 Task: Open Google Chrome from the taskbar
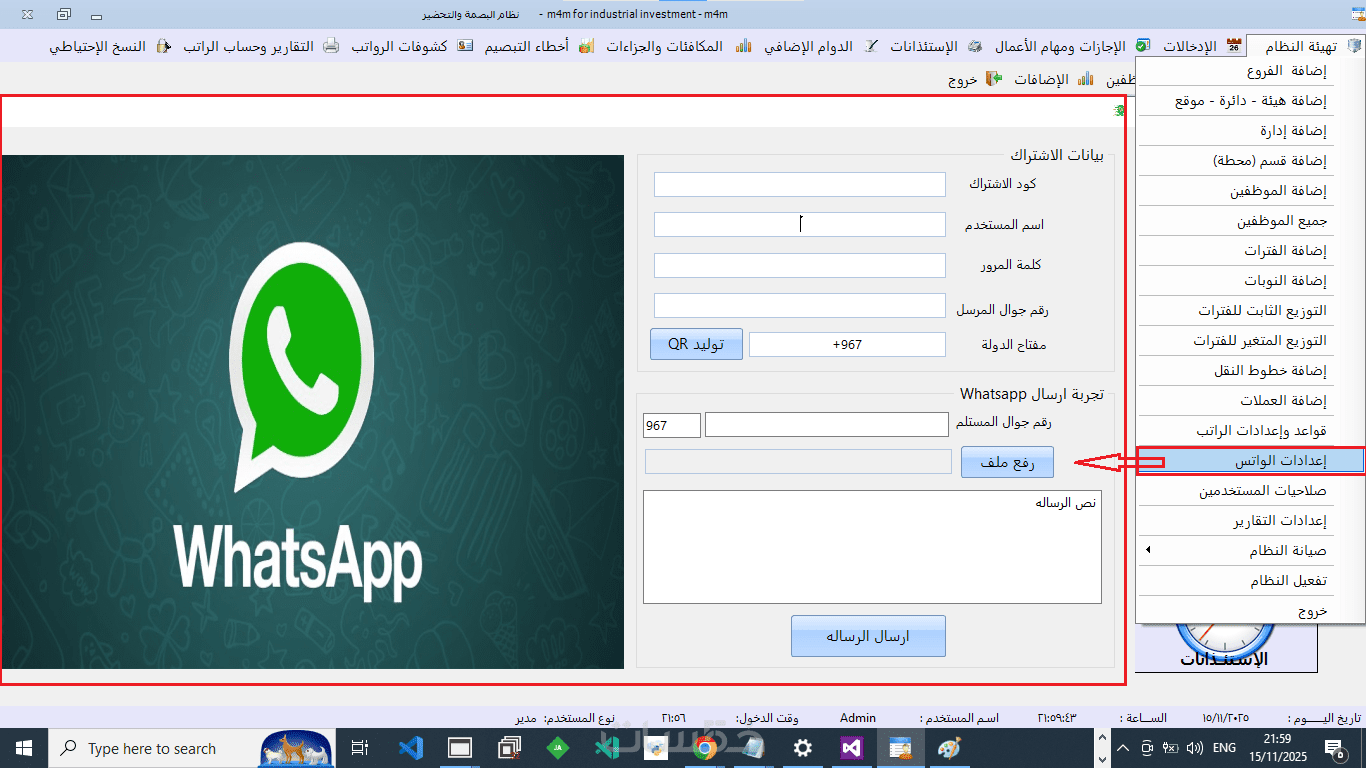coord(705,748)
